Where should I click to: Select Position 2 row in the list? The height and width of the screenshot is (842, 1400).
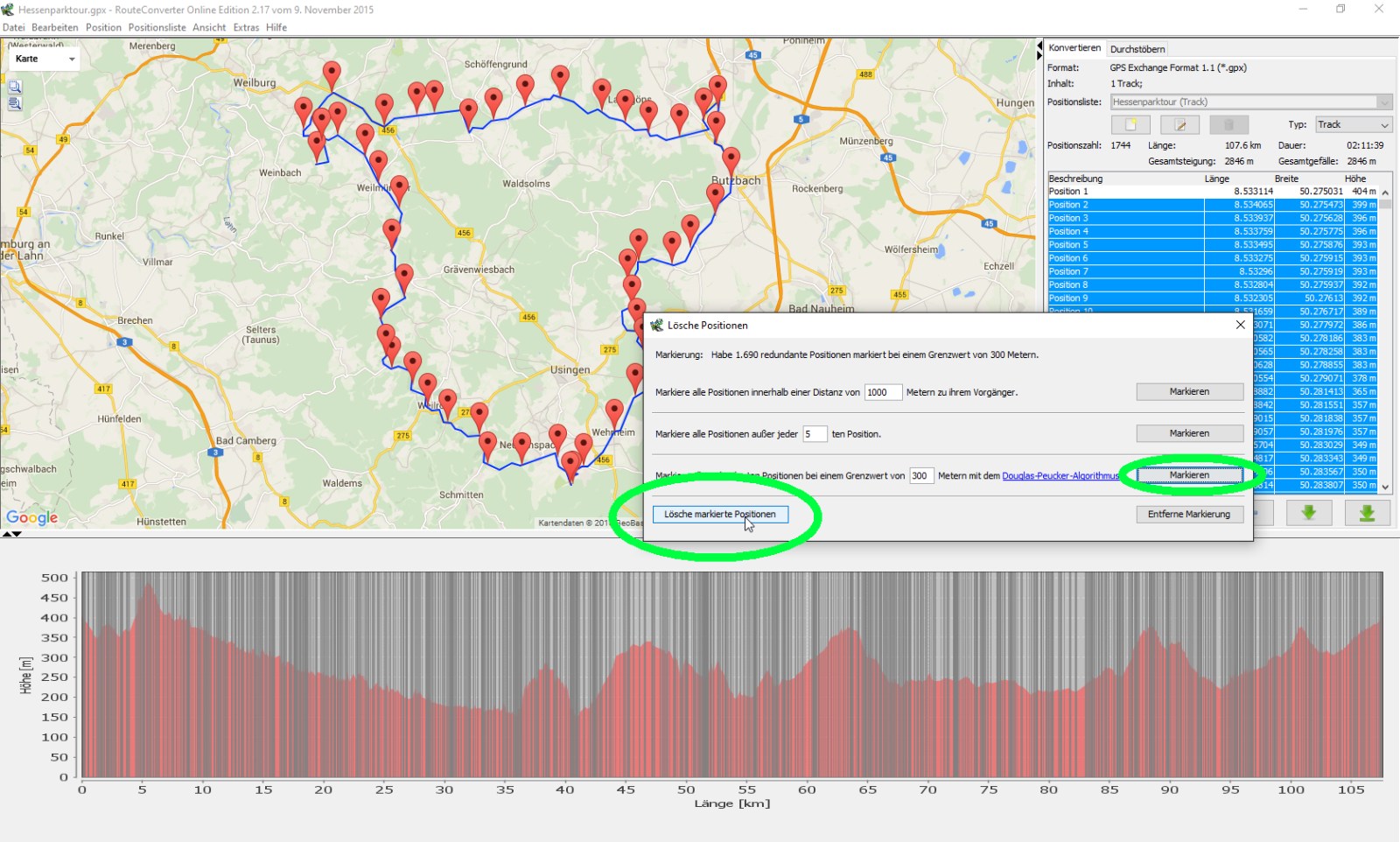(1213, 205)
